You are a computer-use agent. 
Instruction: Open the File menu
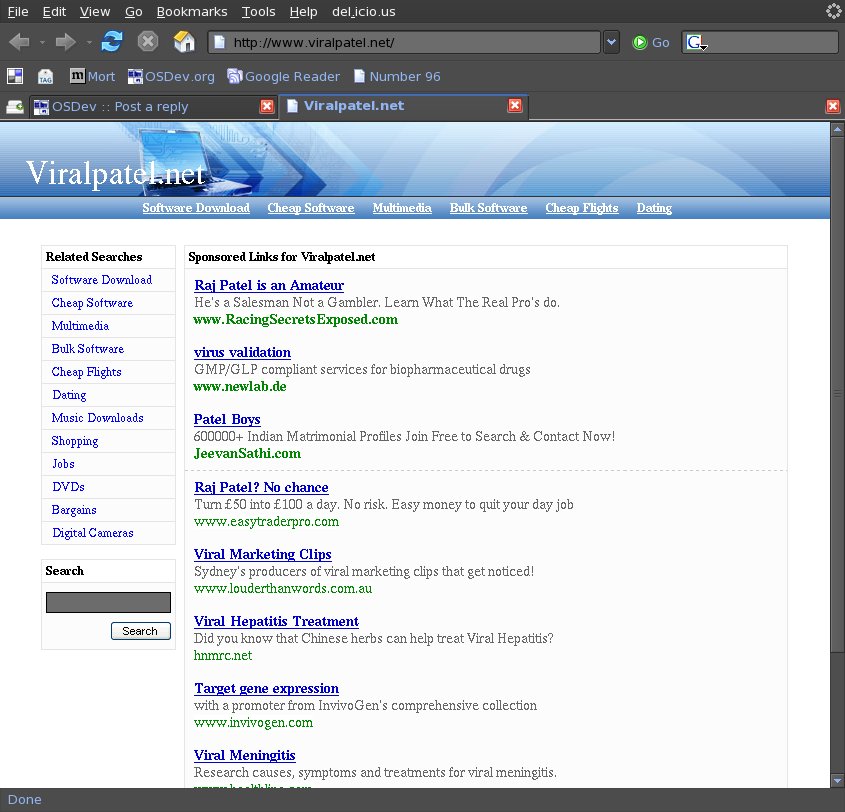pyautogui.click(x=18, y=11)
